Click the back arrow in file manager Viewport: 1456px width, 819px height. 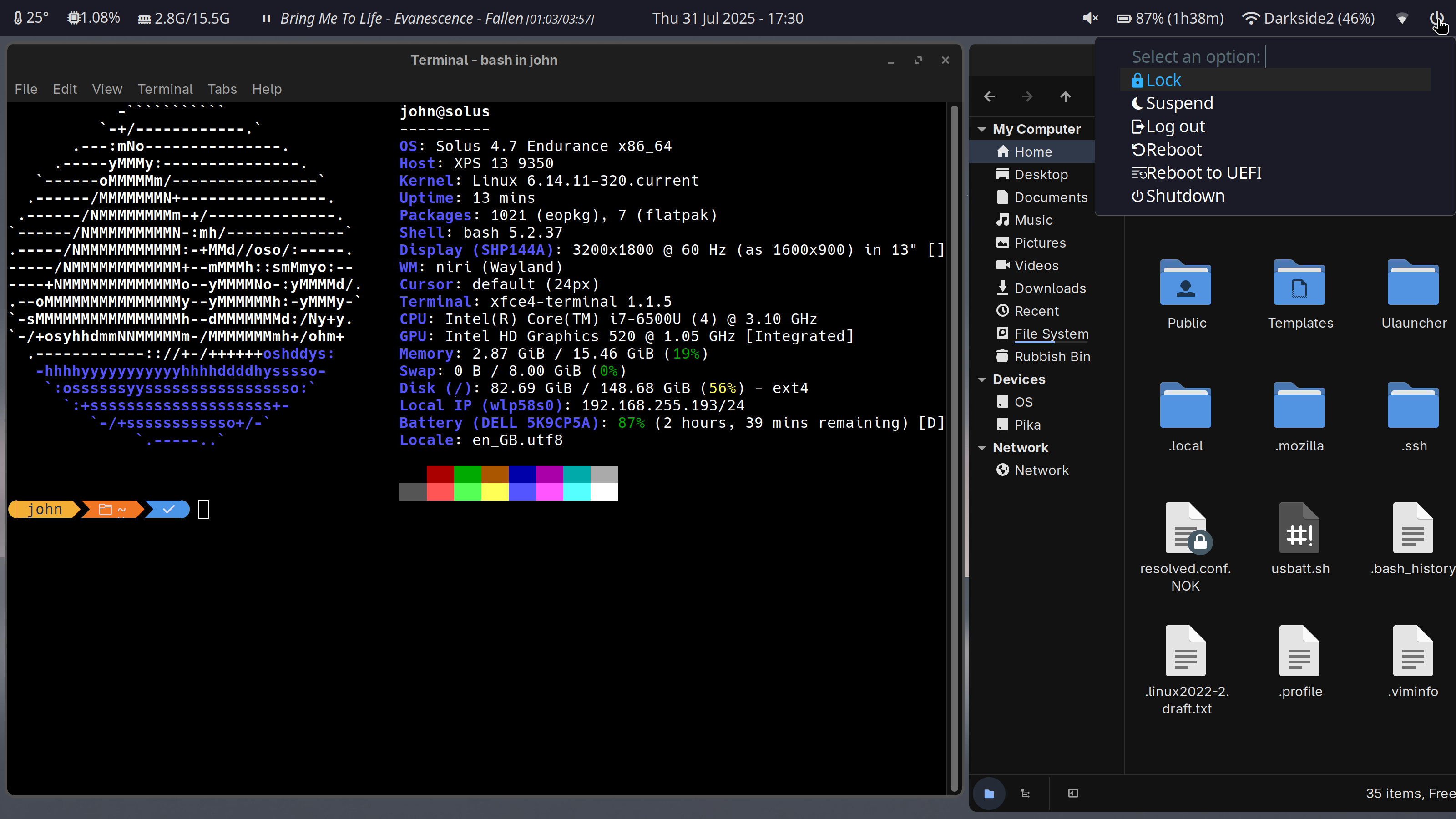click(989, 96)
